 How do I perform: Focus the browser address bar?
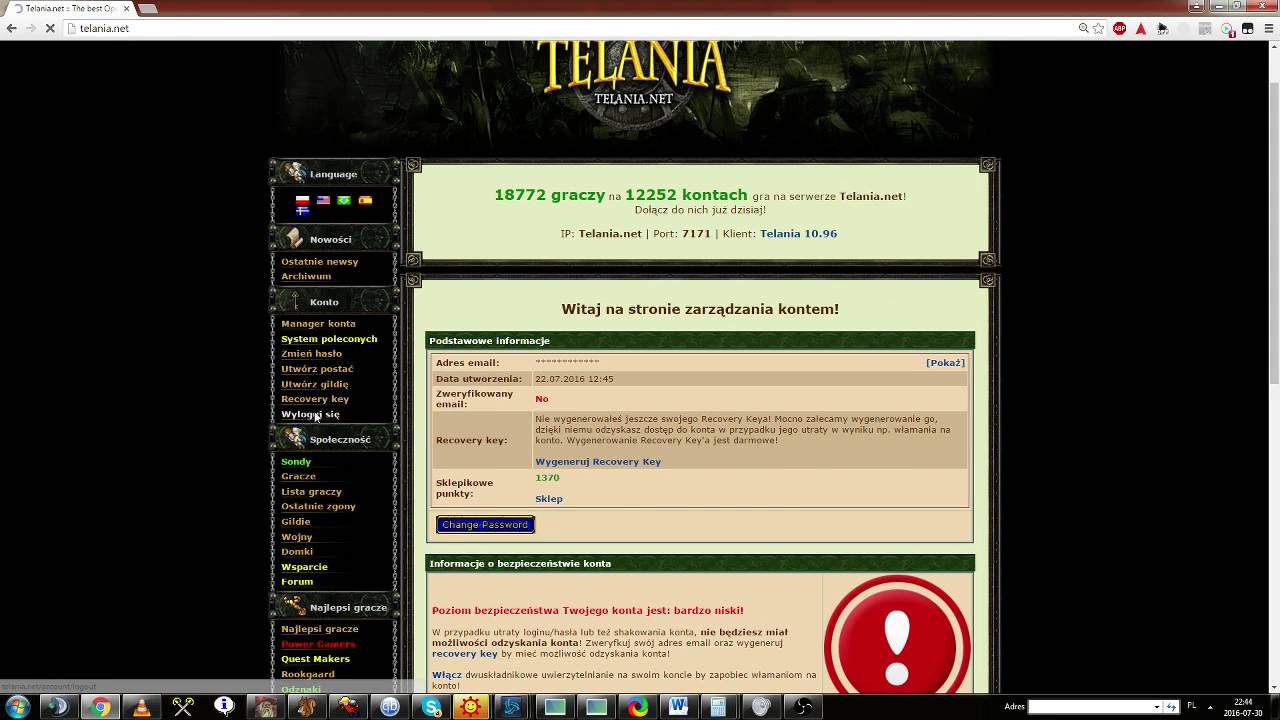coord(570,28)
